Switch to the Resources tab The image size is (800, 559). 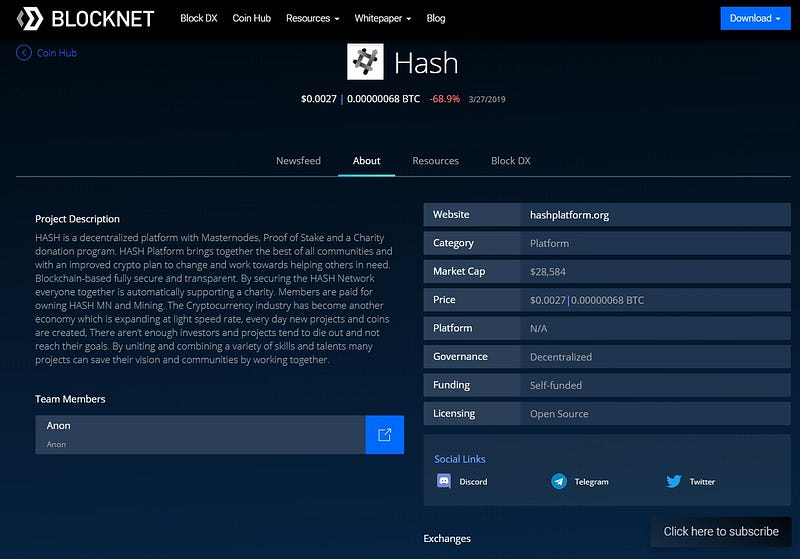tap(436, 161)
